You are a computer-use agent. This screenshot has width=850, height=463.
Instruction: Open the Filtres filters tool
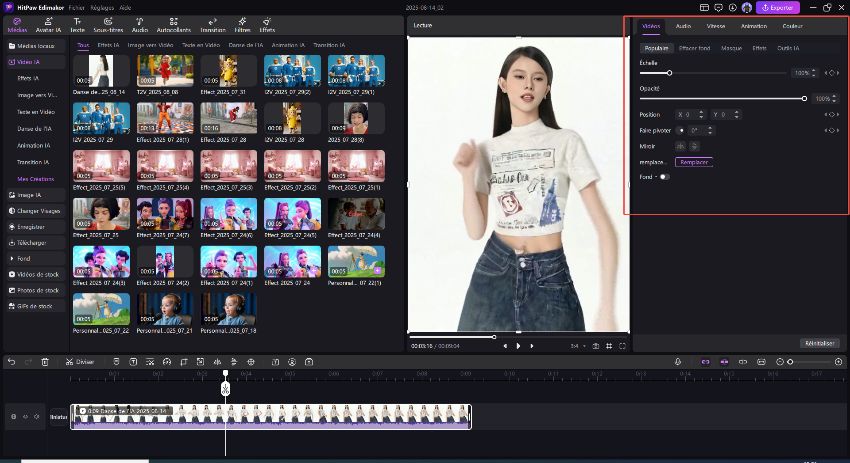coord(242,25)
